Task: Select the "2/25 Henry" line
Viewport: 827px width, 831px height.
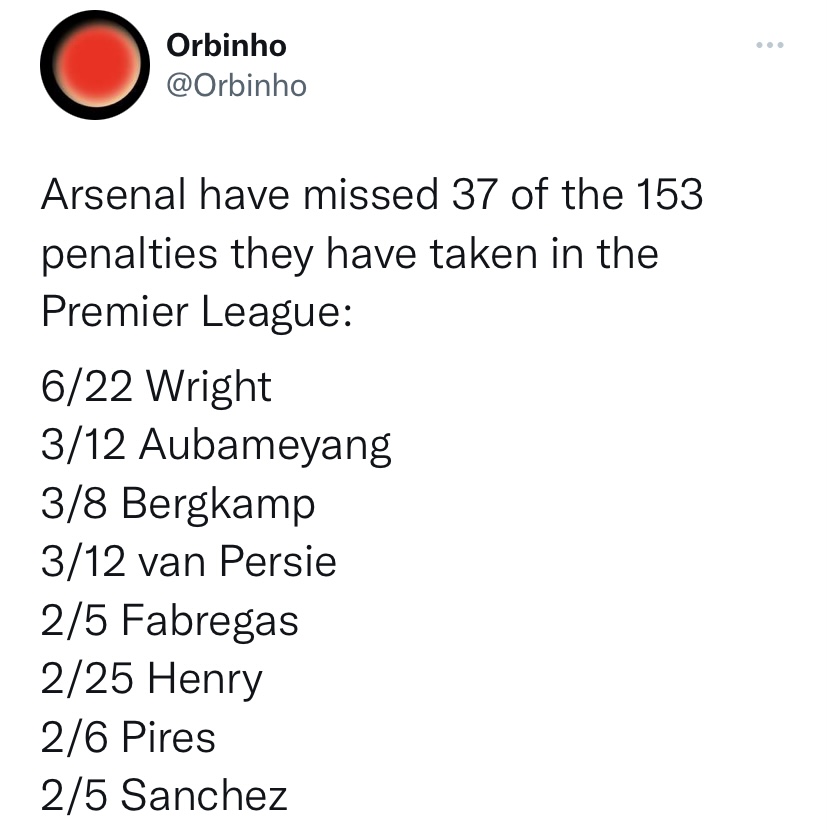Action: pos(152,679)
